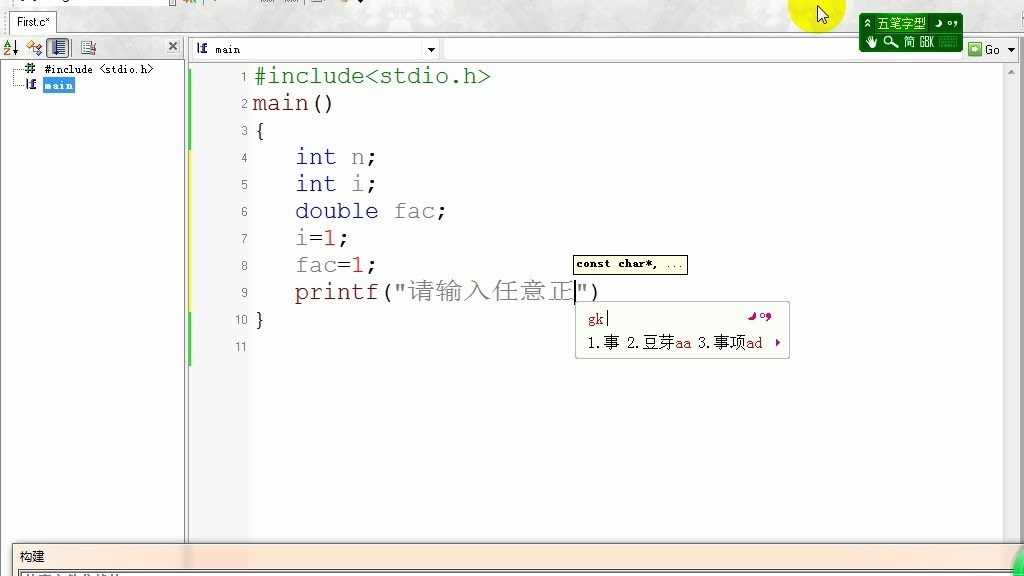Click the gk input composition text

coord(596,319)
